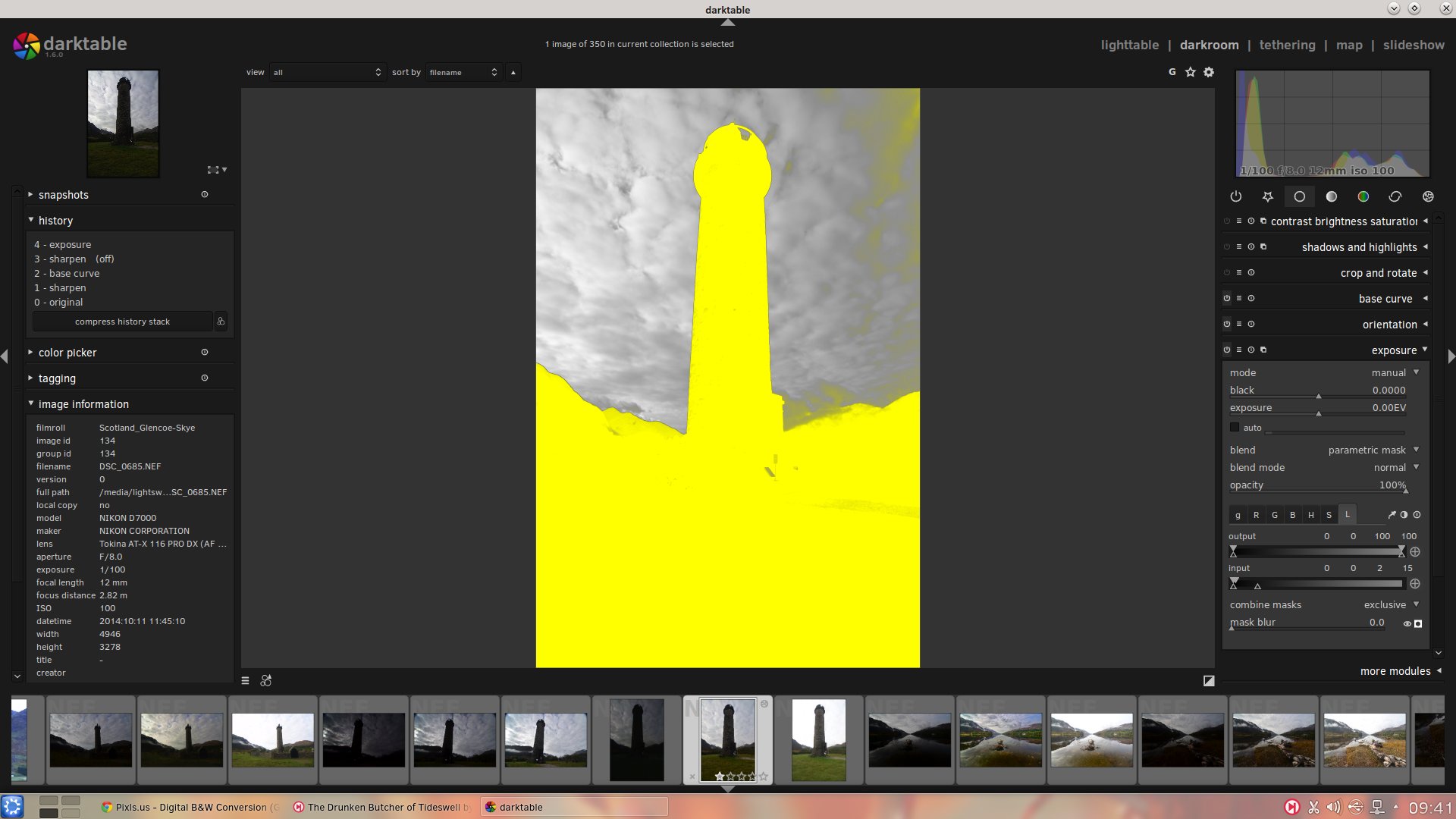Select the Glenfinnan monument thumbnail in filmstrip
Viewport: 1456px width, 819px height.
pos(726,739)
